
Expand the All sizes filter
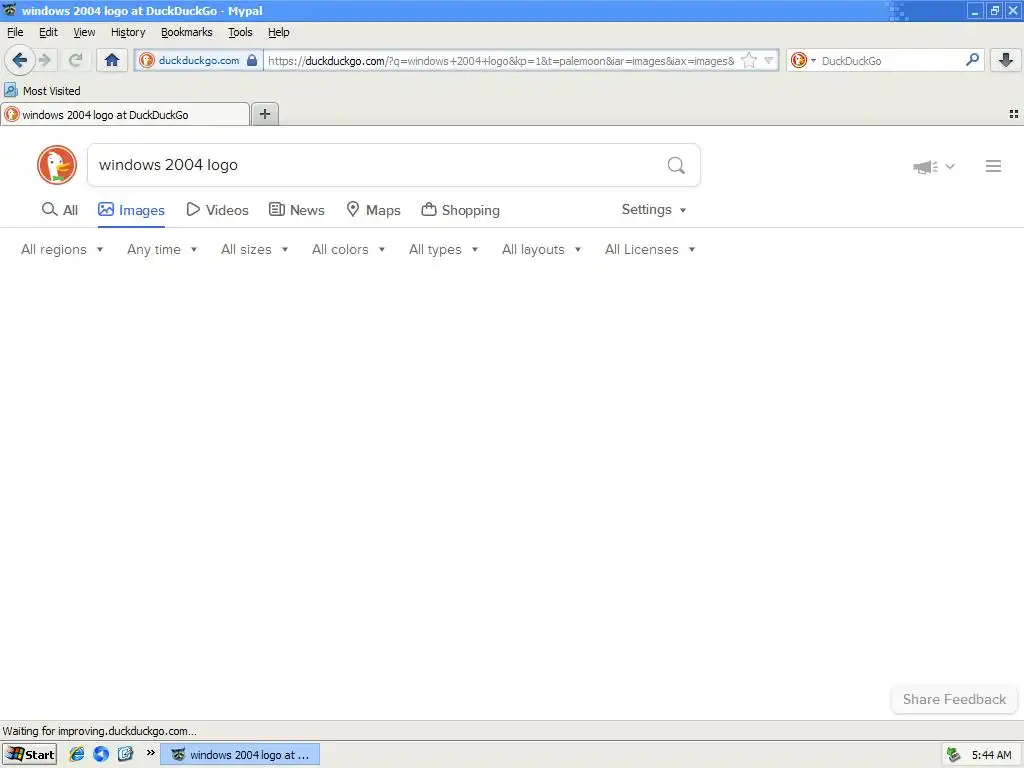tap(255, 249)
